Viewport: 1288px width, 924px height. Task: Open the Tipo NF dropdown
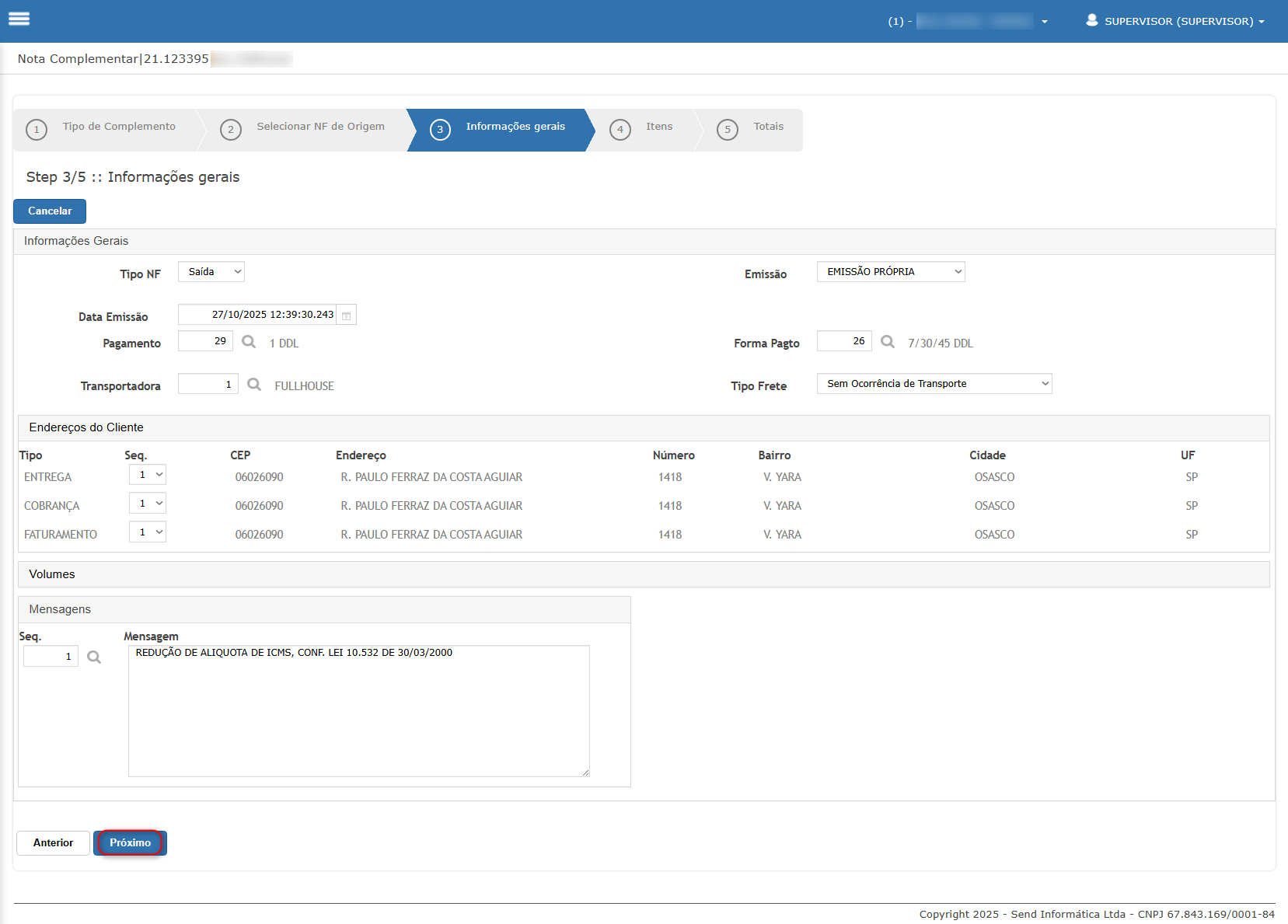coord(211,272)
